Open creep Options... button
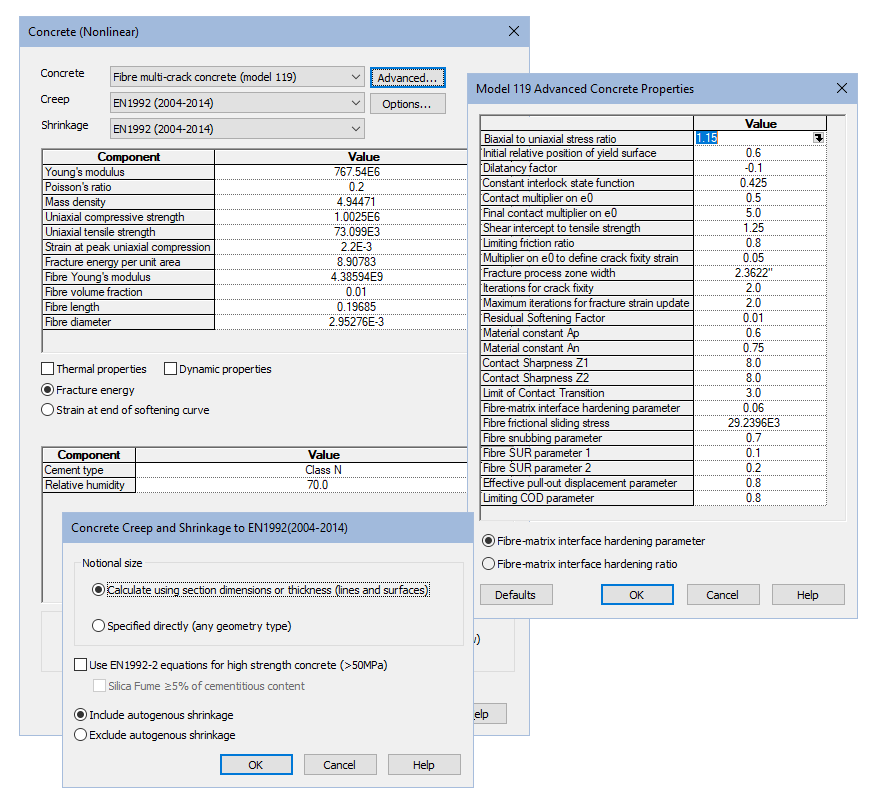Screen dimensions: 876x802 tap(407, 104)
